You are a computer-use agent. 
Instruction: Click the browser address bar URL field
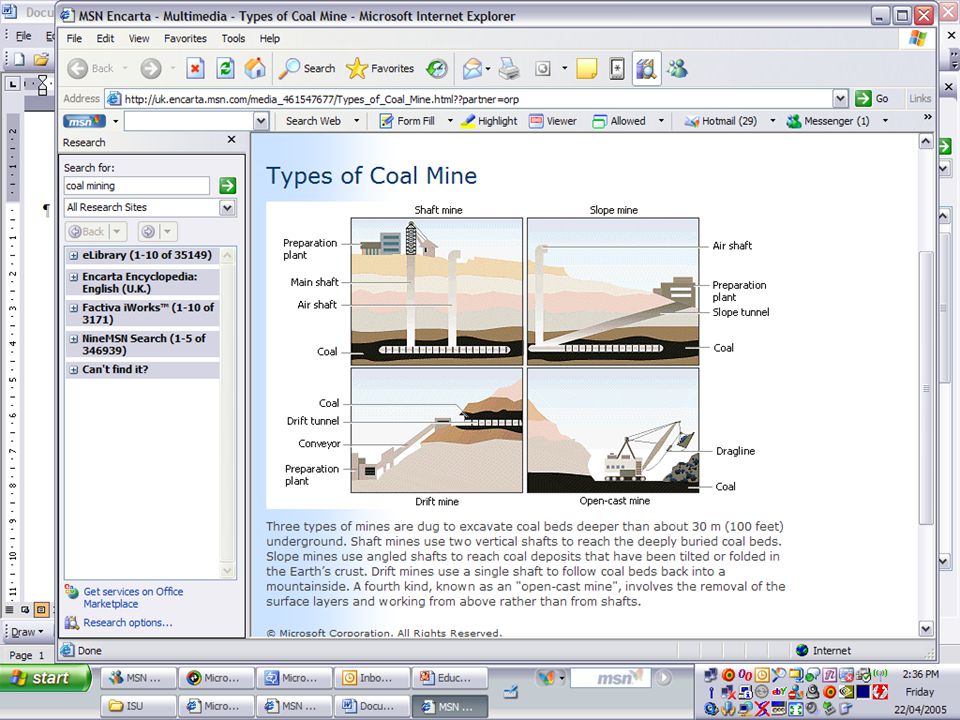point(469,99)
